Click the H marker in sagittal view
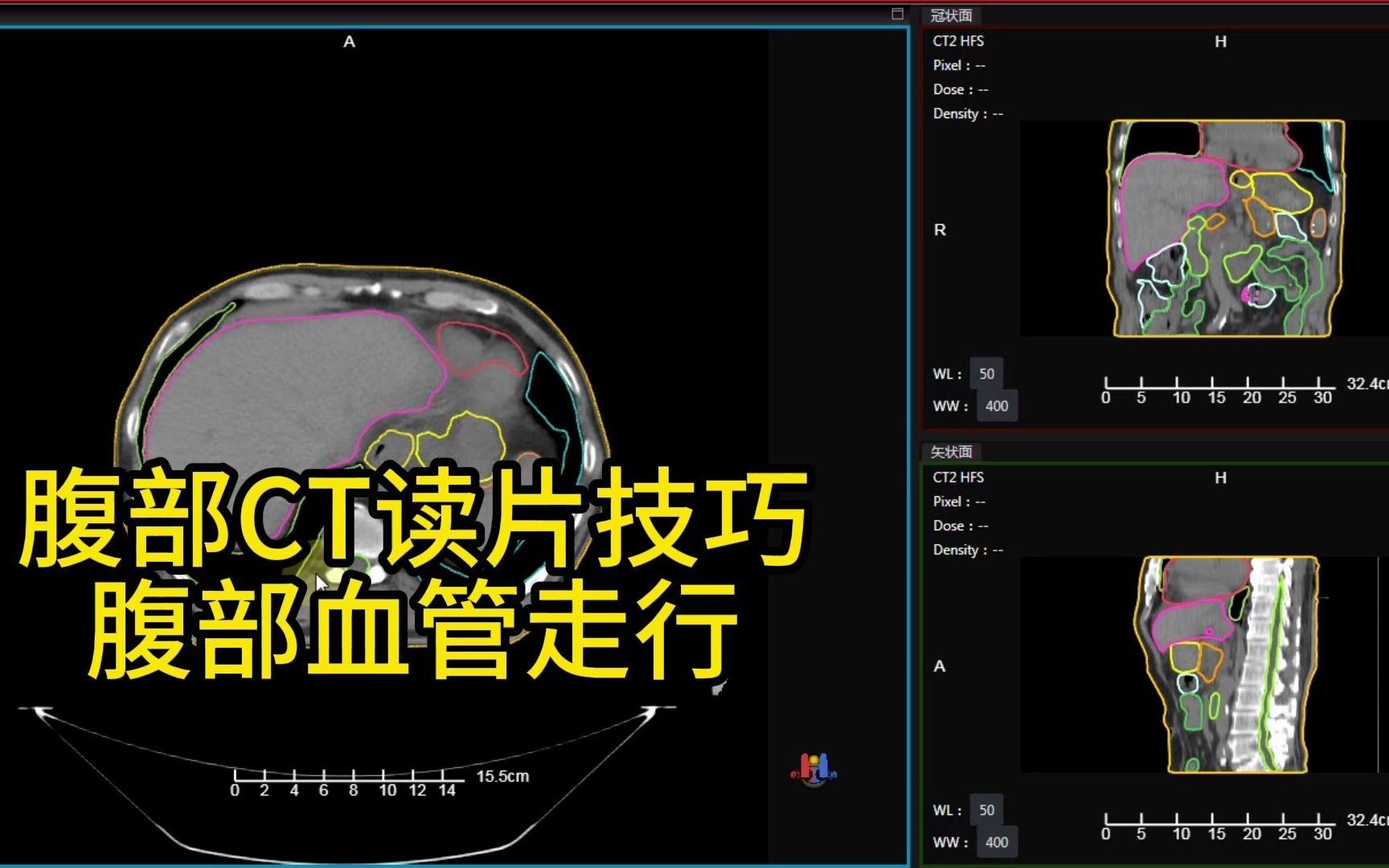 1220,478
